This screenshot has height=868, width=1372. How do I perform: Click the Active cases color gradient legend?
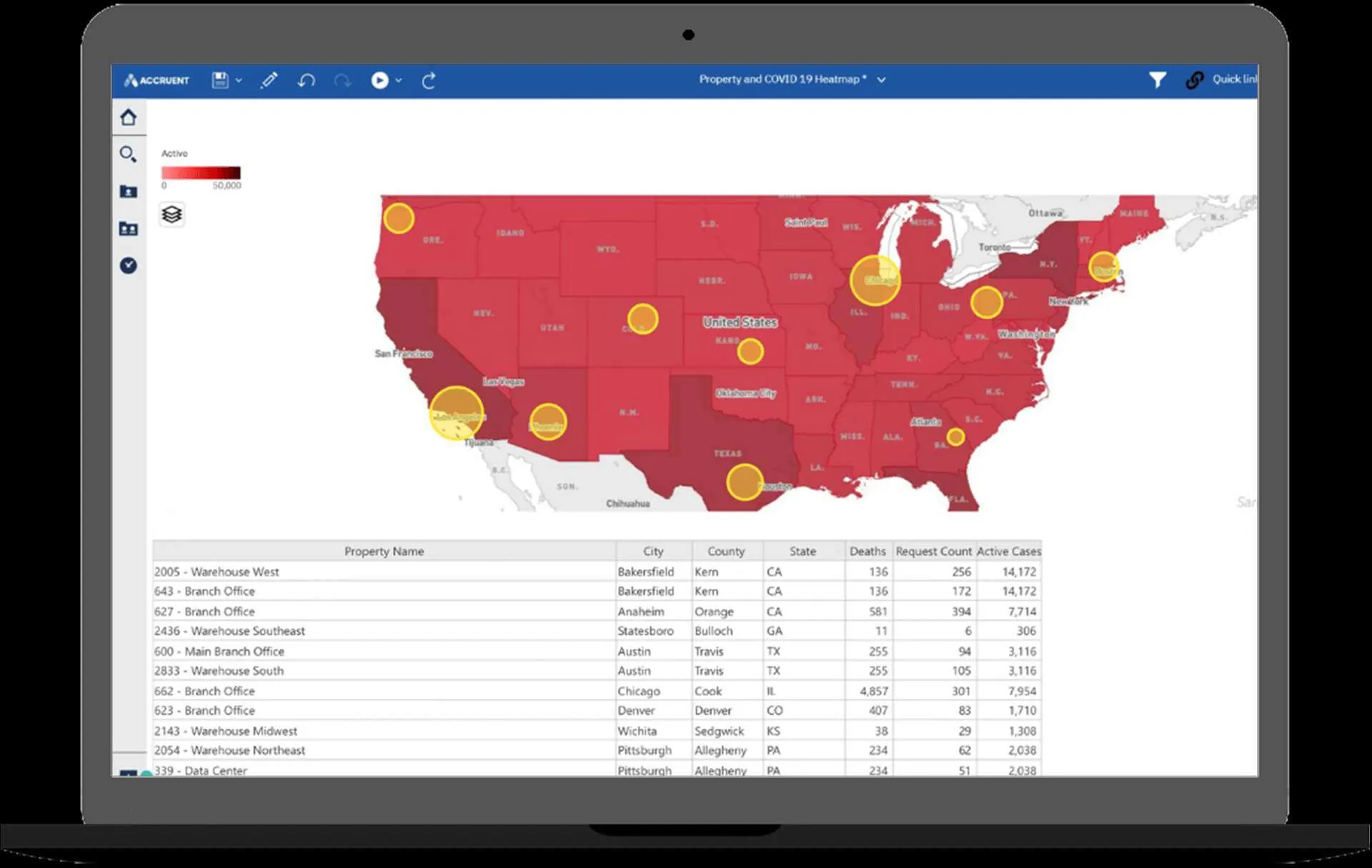click(201, 173)
